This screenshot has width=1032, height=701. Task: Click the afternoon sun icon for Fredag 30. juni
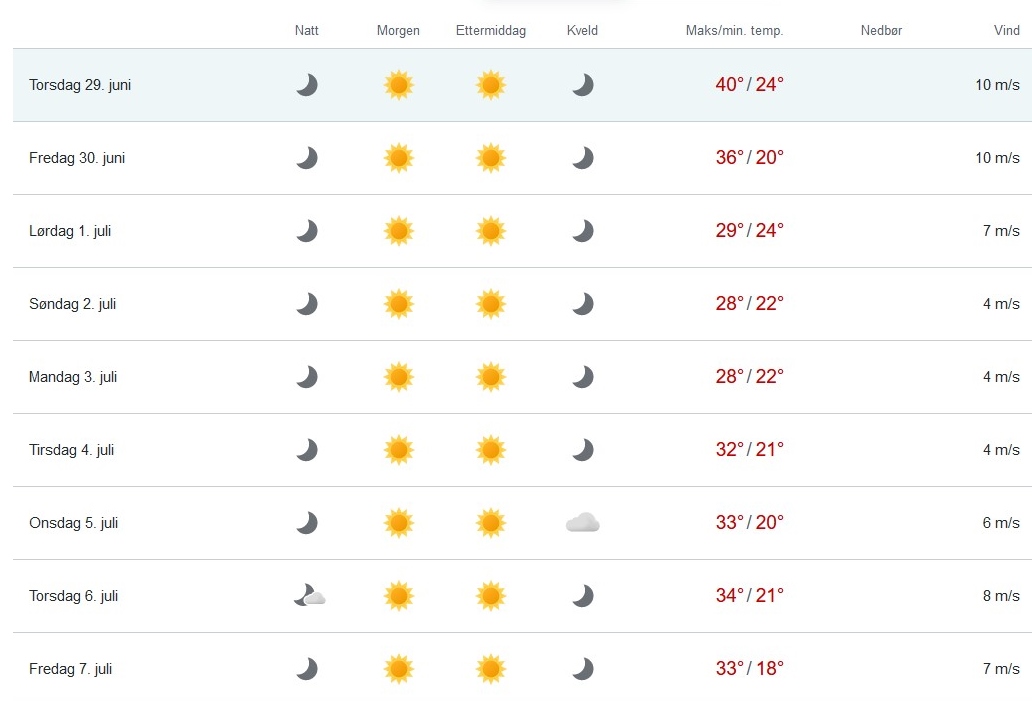pos(491,158)
